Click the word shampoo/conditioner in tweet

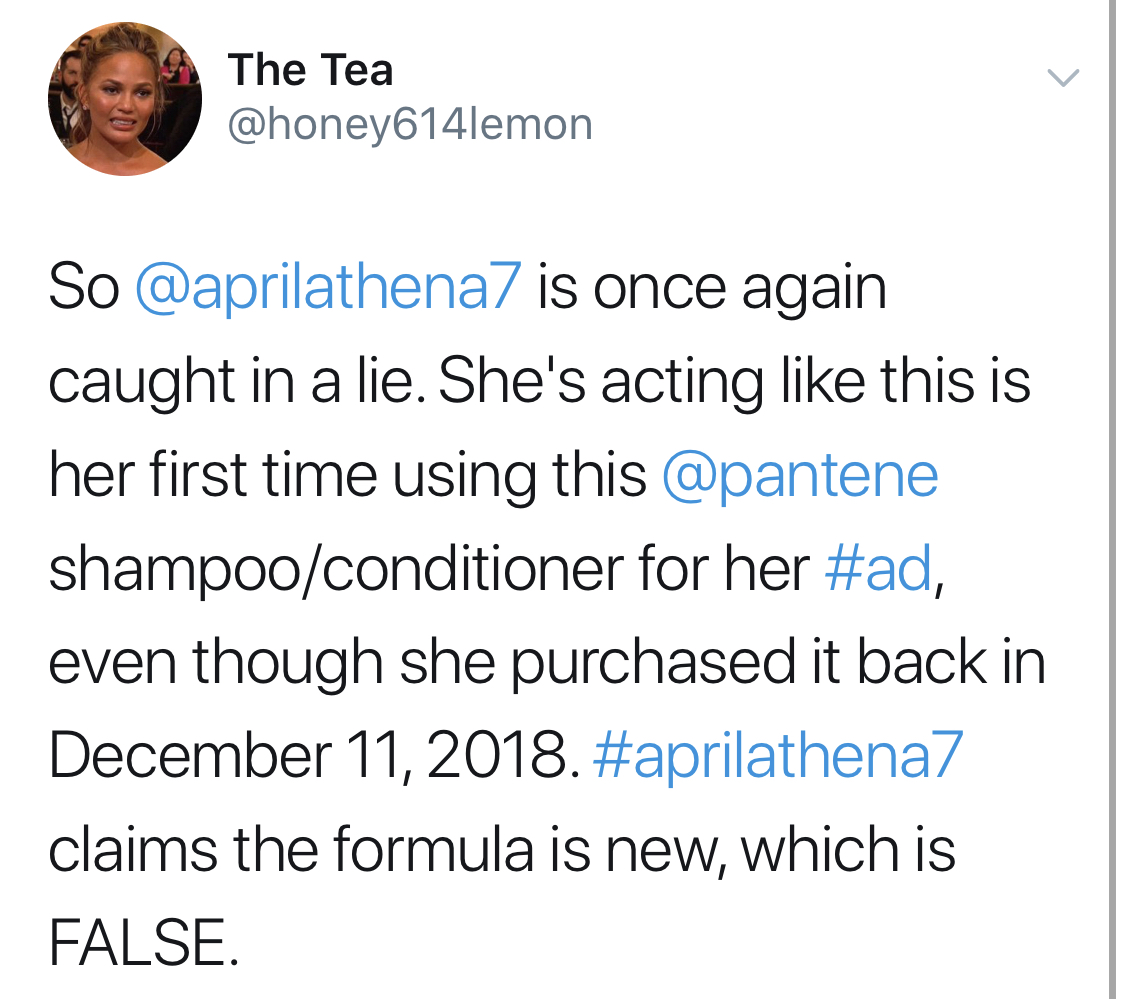tap(336, 569)
